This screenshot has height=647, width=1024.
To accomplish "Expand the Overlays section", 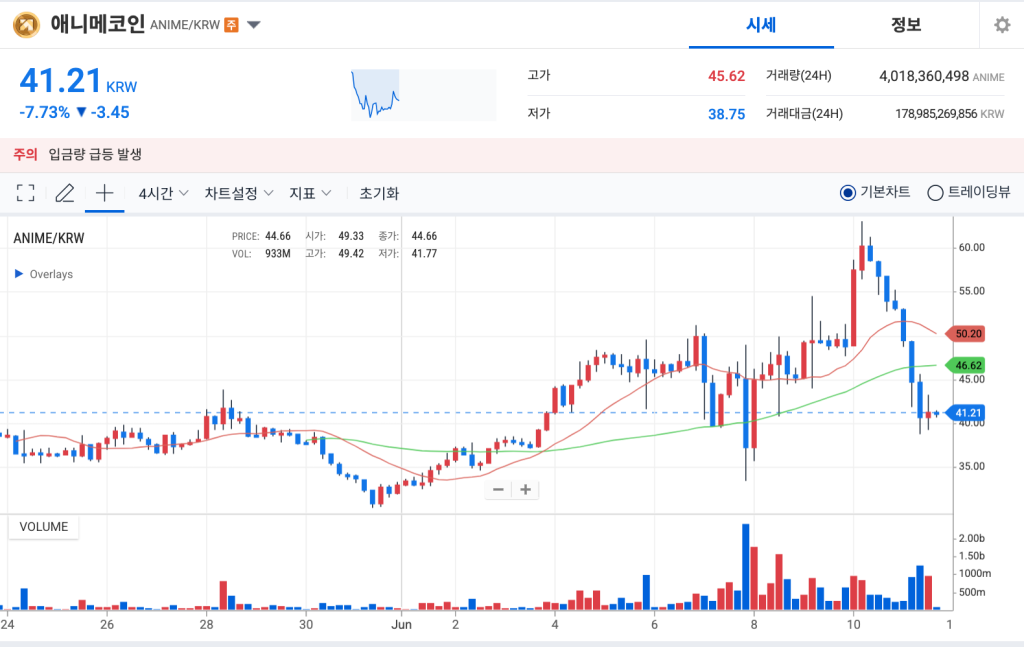I will pos(44,274).
